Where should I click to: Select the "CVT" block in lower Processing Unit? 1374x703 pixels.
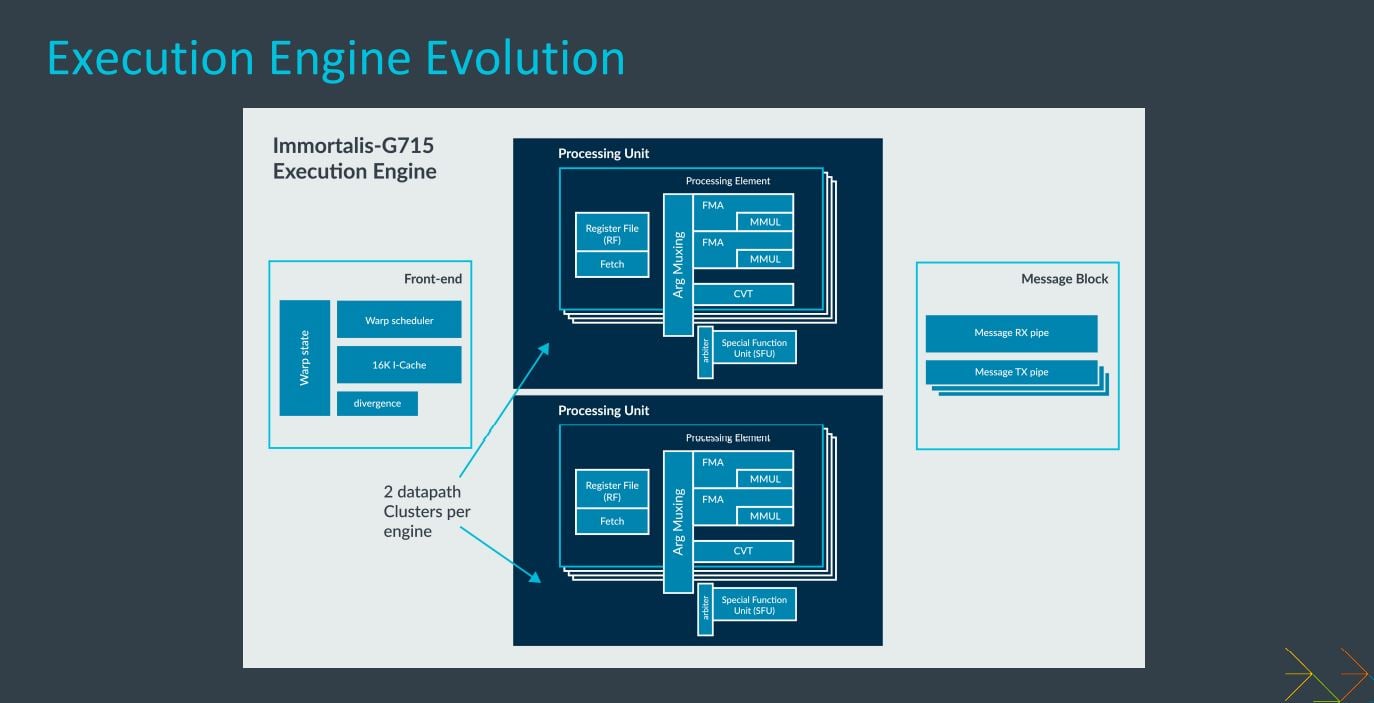(x=743, y=551)
